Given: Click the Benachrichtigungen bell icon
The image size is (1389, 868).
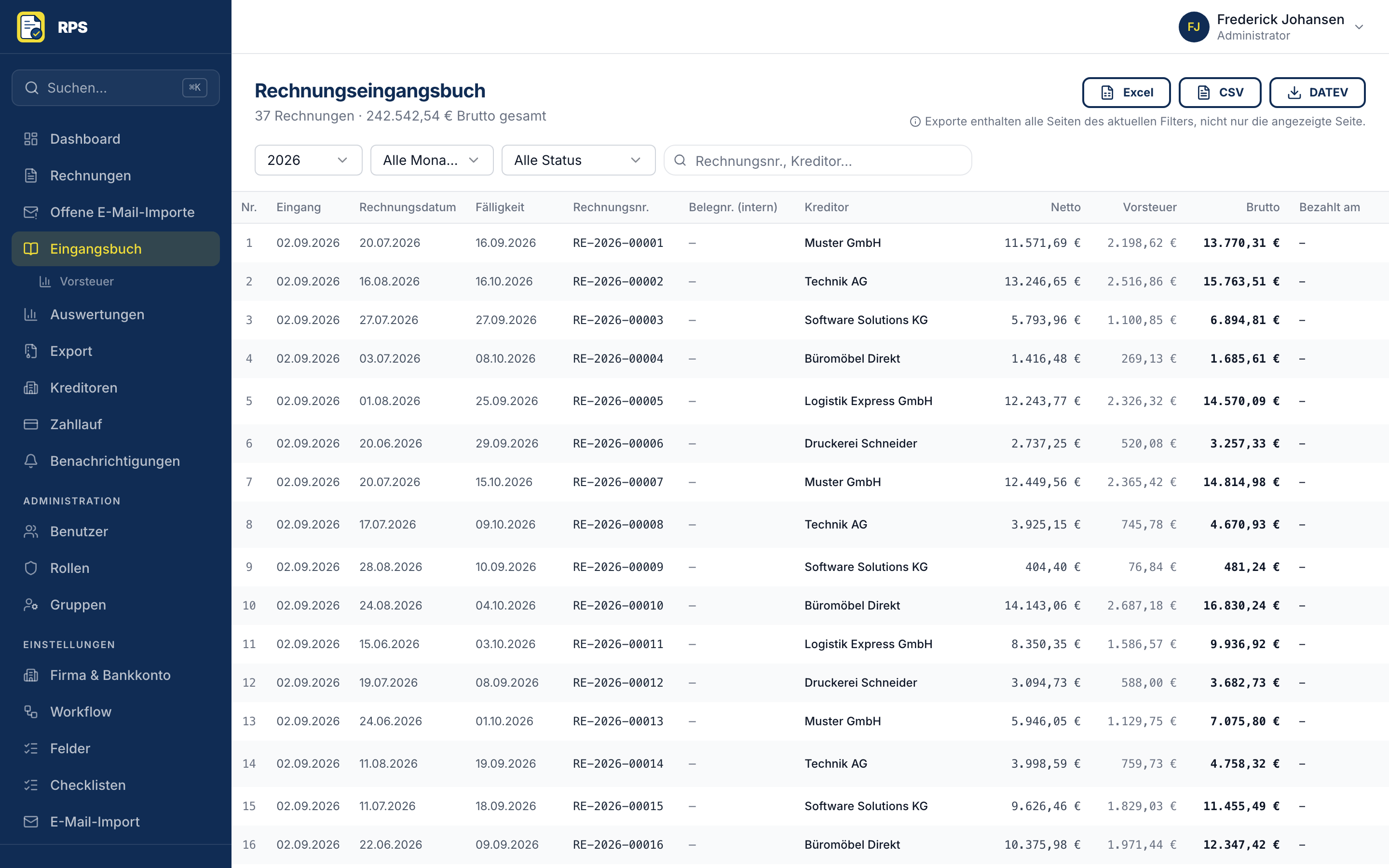Looking at the screenshot, I should (31, 461).
